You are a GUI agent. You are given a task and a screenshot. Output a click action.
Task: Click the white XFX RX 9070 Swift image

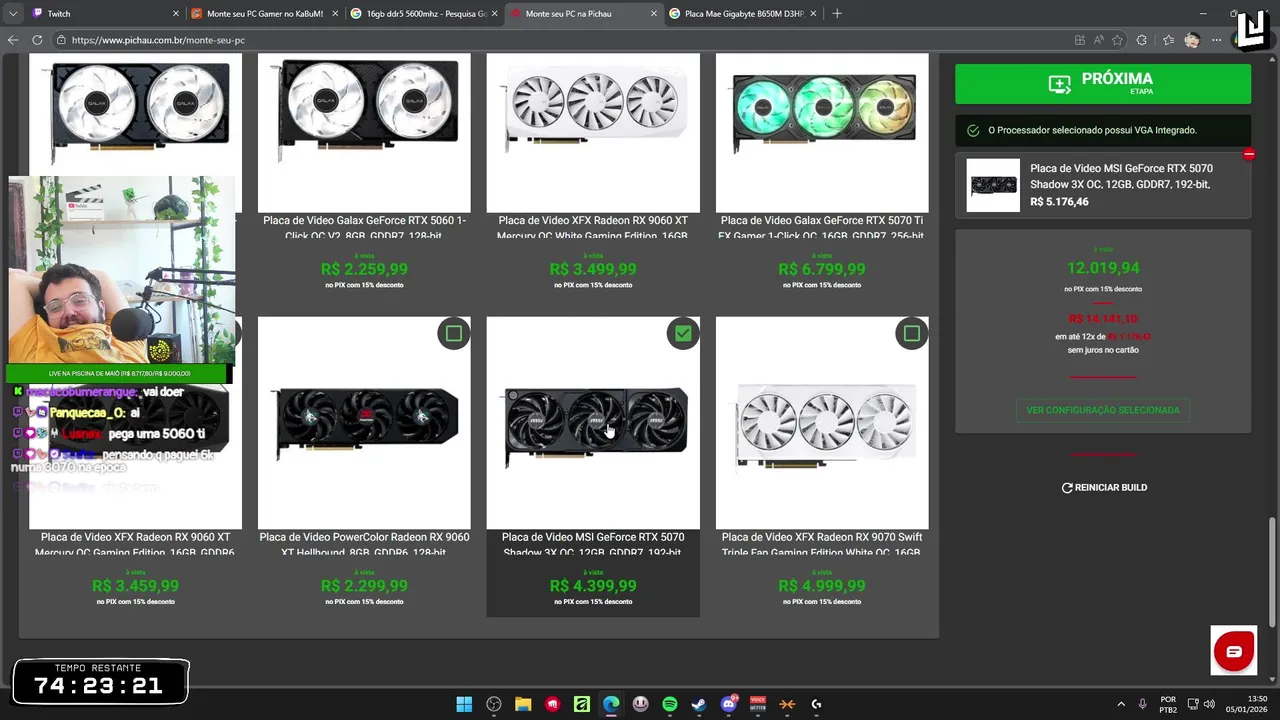(822, 423)
